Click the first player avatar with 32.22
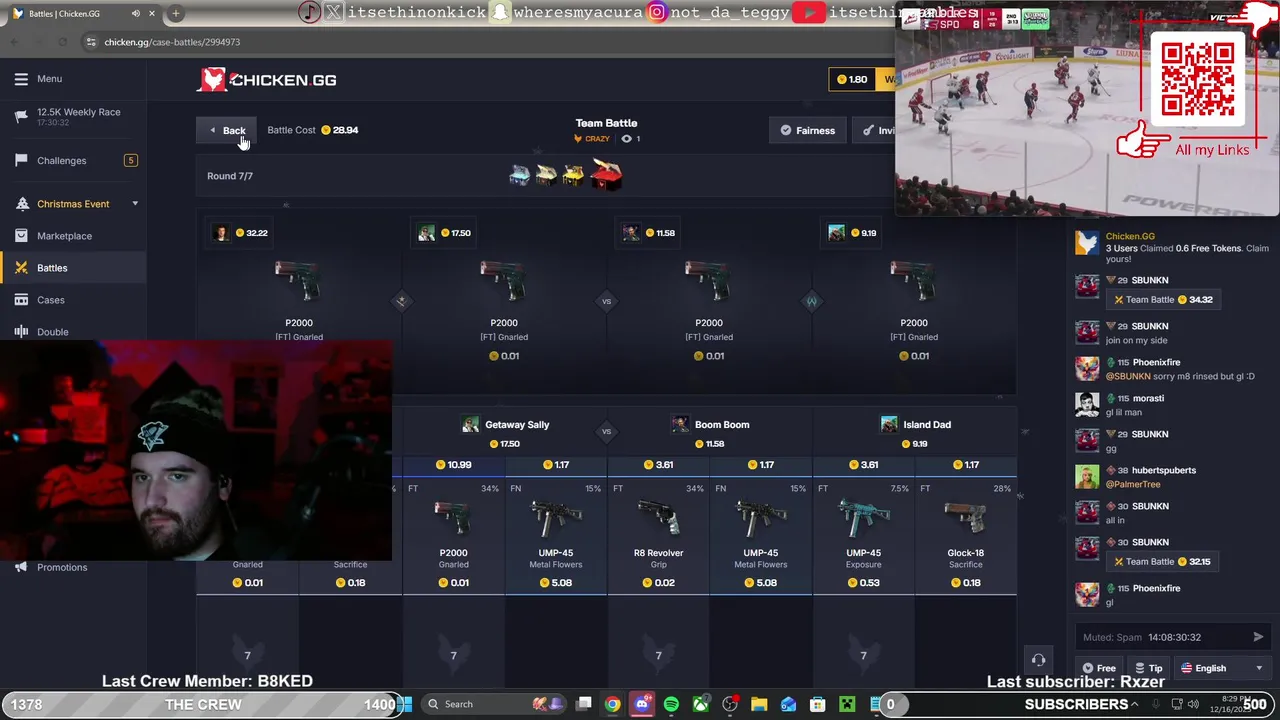The width and height of the screenshot is (1280, 720). [x=222, y=233]
